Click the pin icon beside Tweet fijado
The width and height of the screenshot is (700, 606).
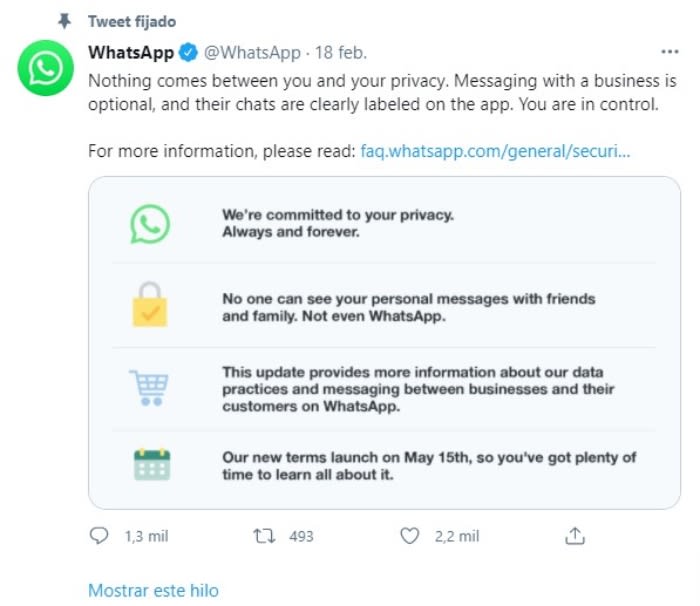click(65, 20)
